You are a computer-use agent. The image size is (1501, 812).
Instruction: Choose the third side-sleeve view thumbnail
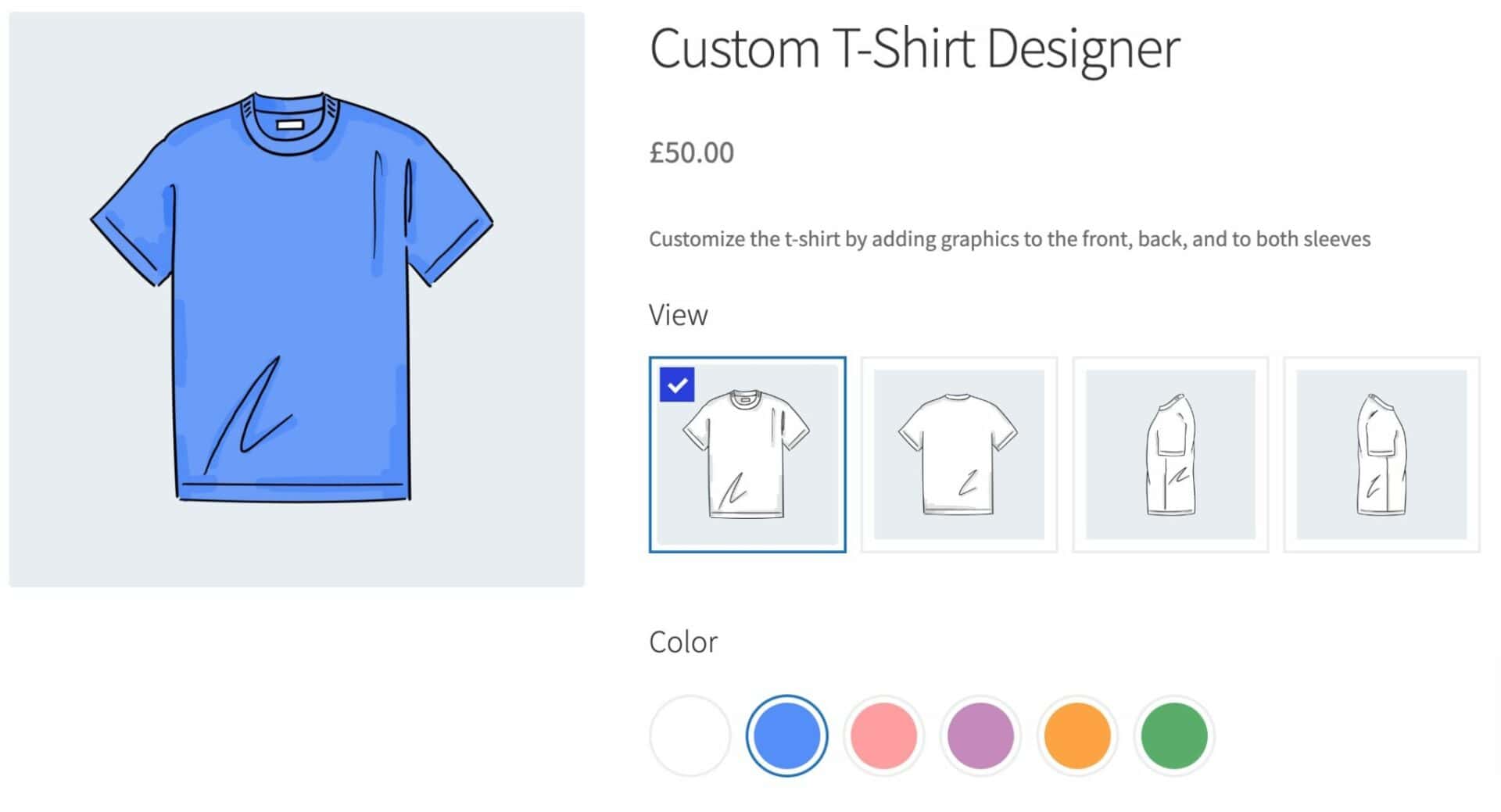click(1170, 455)
